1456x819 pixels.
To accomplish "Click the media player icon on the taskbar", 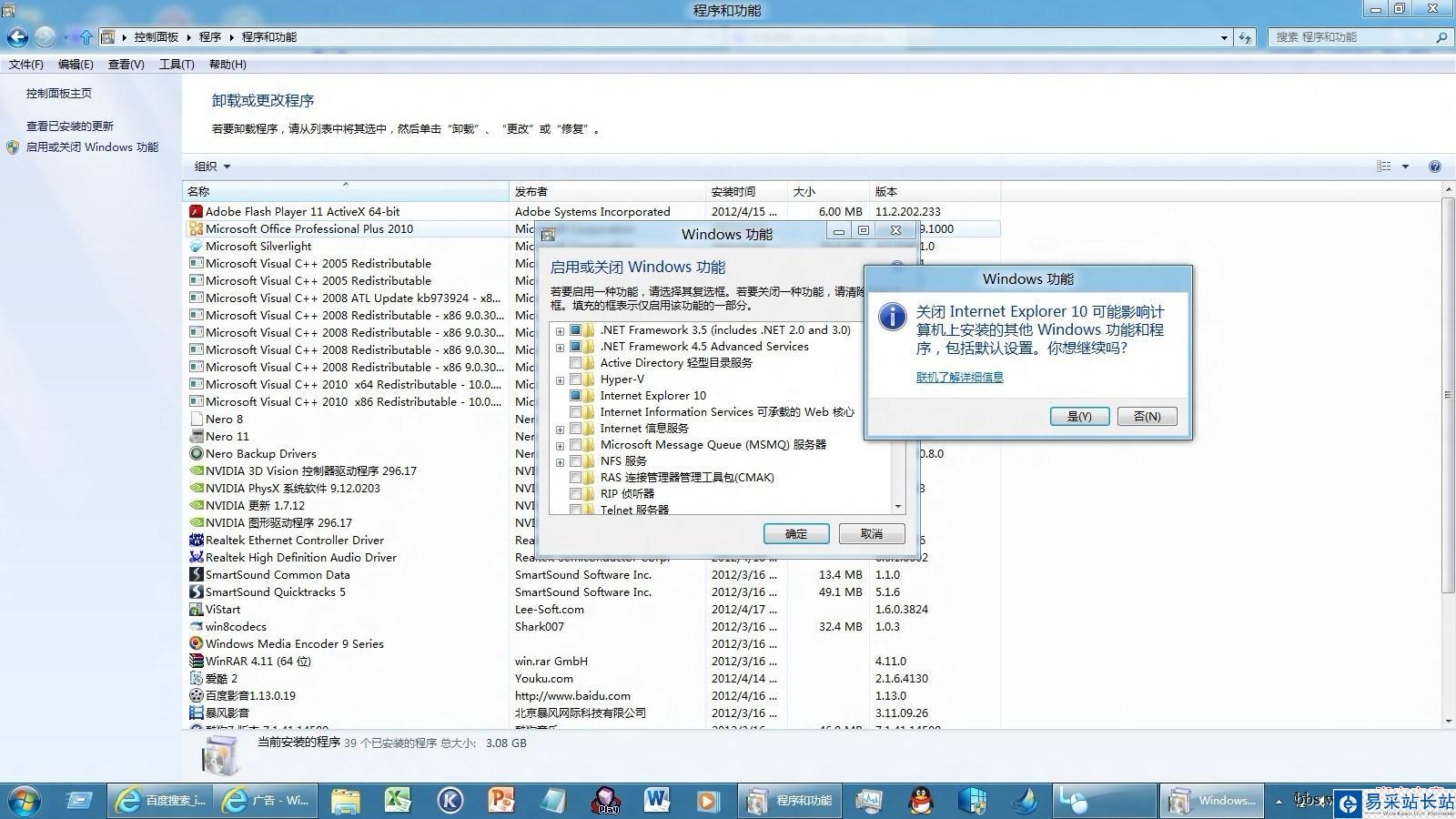I will [x=708, y=801].
